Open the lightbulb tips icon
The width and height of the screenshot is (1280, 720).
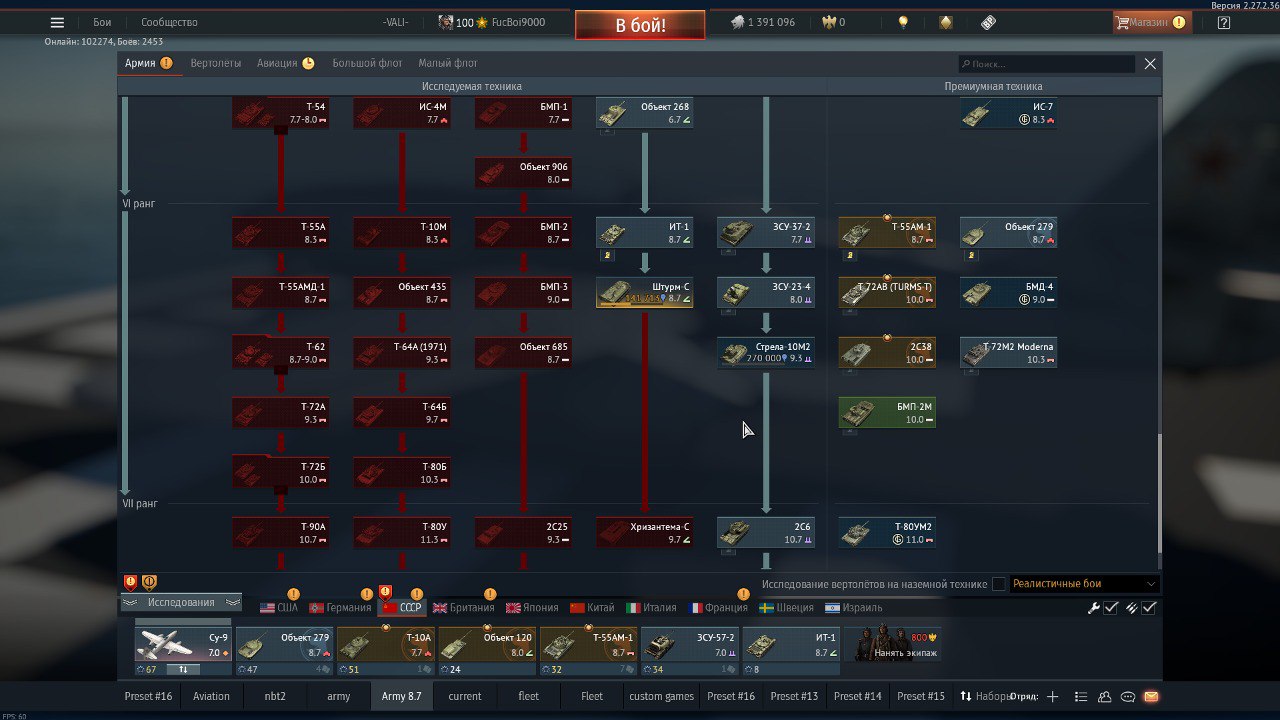(903, 22)
